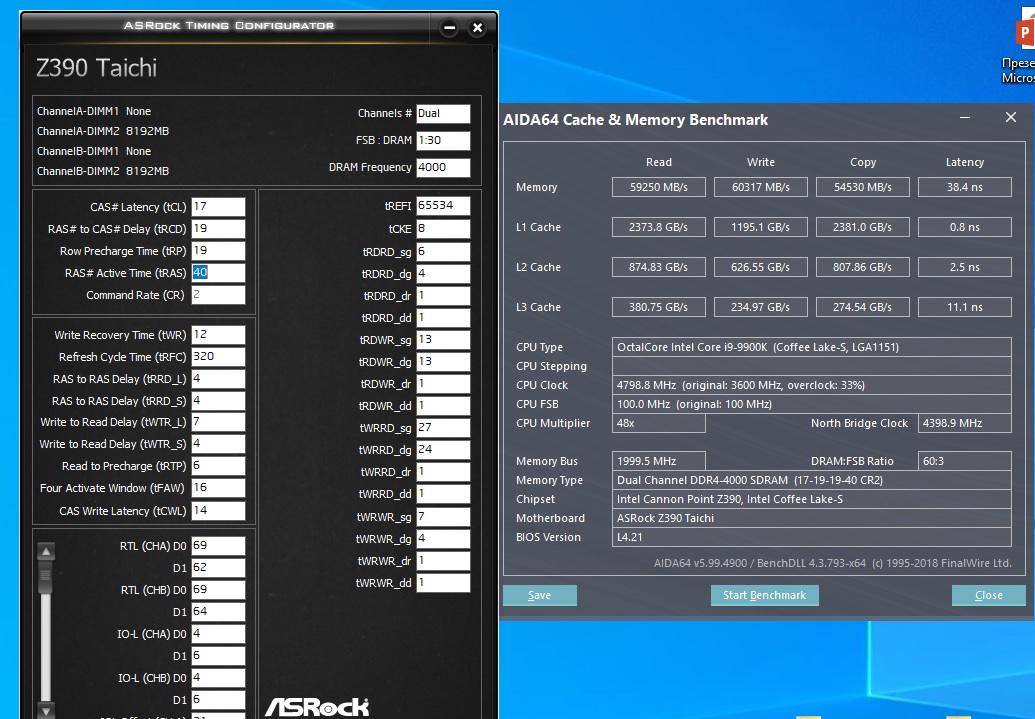Minimize the AIDA64 Benchmark window
Screen dimensions: 1035x719
[x=965, y=118]
